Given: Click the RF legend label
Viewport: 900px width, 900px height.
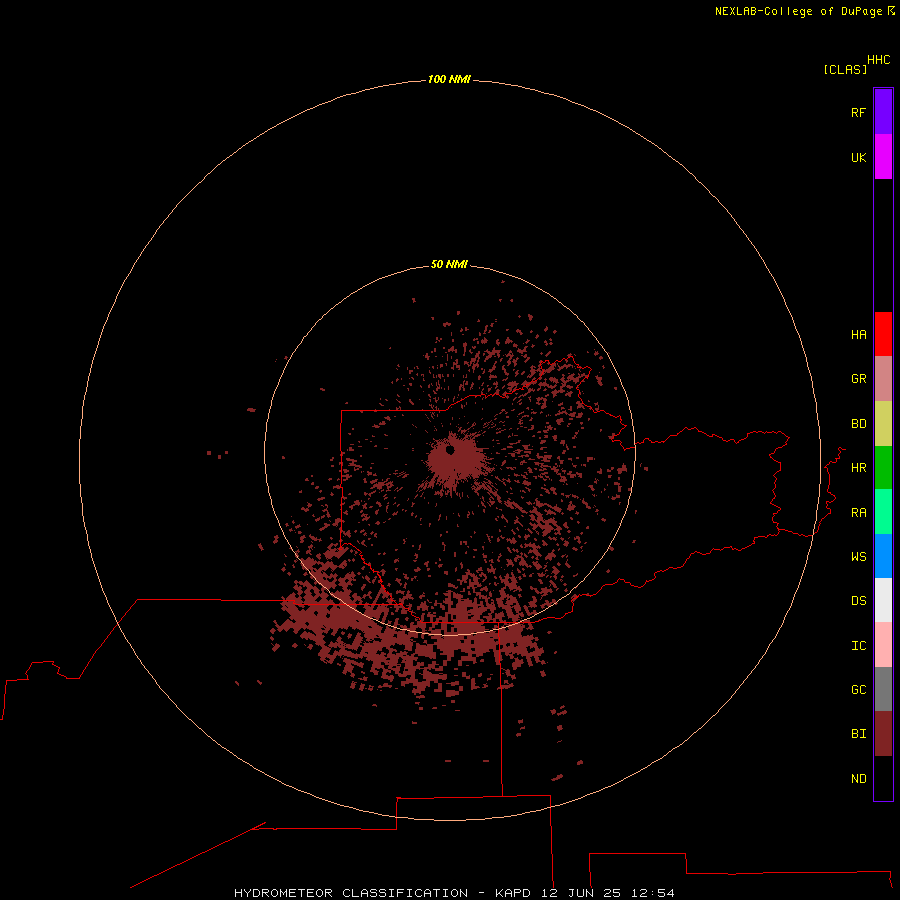Looking at the screenshot, I should [x=858, y=112].
